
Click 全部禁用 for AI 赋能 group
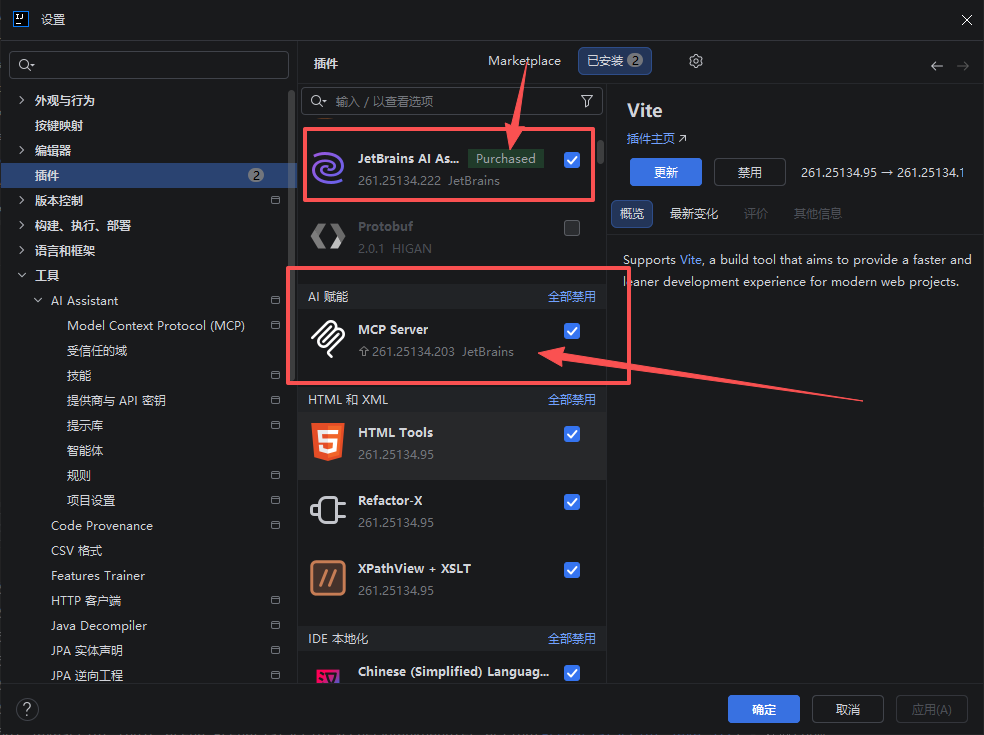[x=572, y=296]
